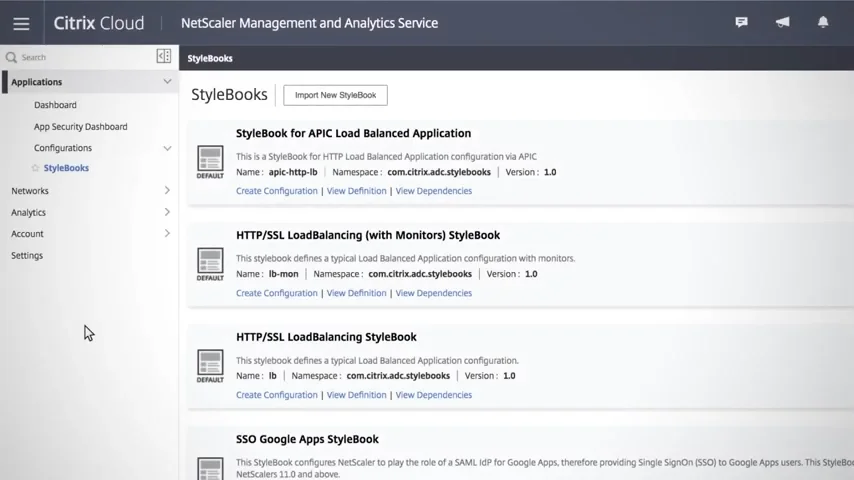Select the Applications menu heading

coord(36,82)
